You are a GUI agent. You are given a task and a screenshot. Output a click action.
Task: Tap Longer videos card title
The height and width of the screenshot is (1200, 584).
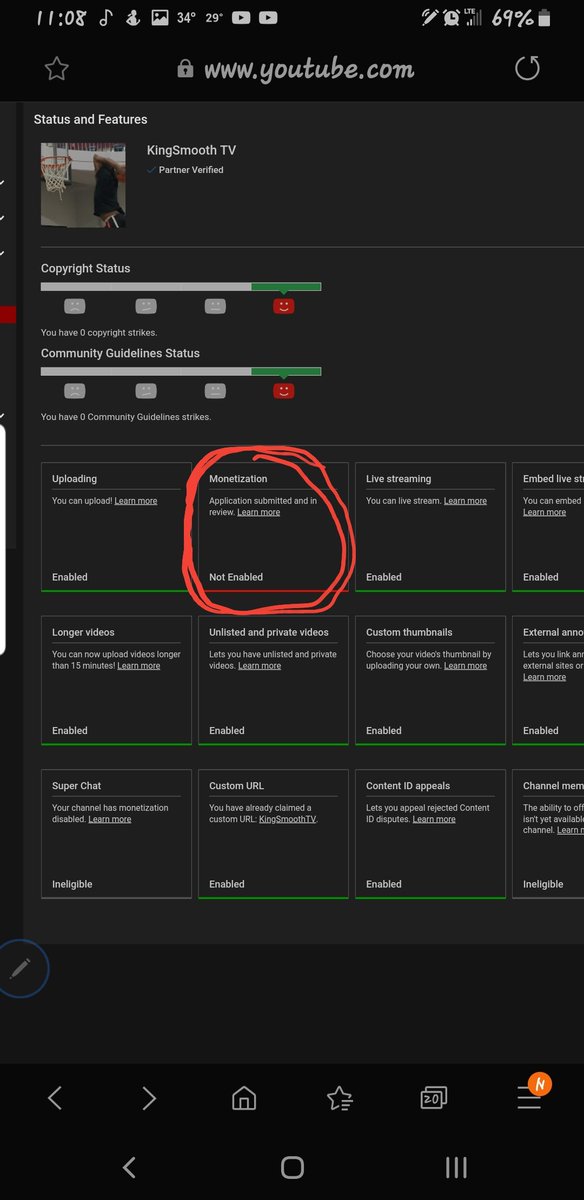(x=83, y=632)
